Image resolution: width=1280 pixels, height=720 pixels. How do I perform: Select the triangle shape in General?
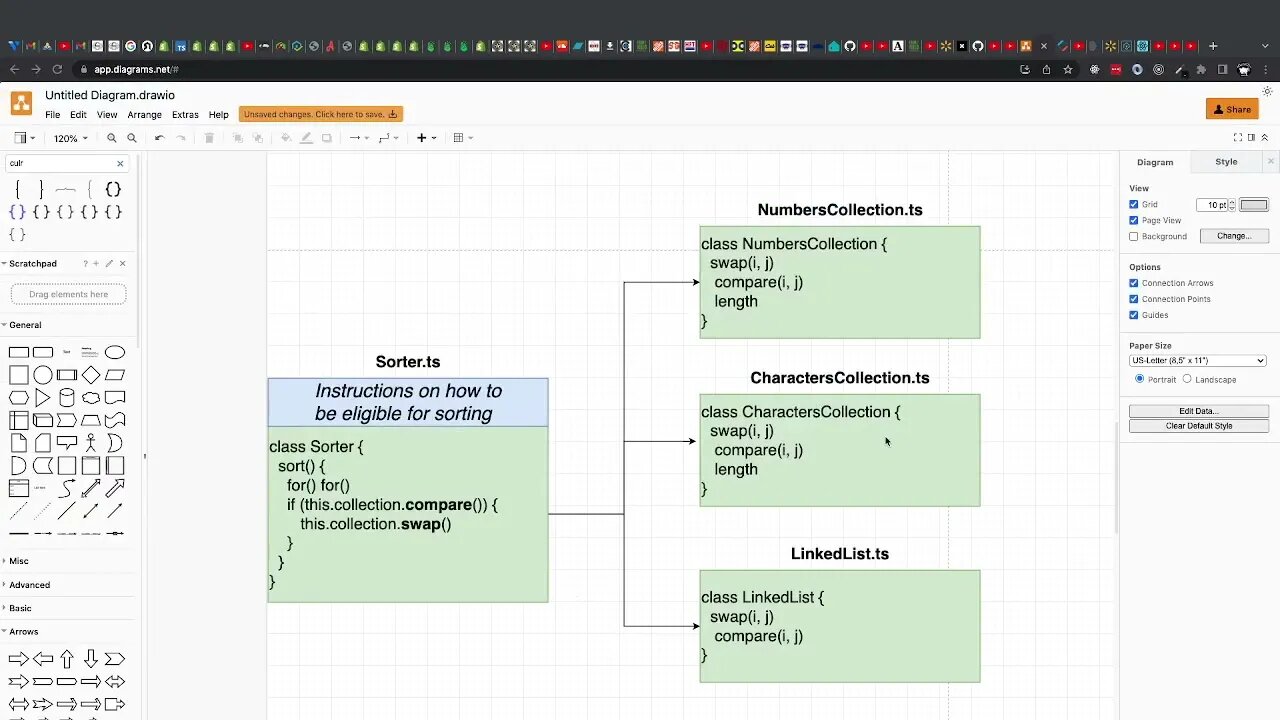(x=43, y=398)
